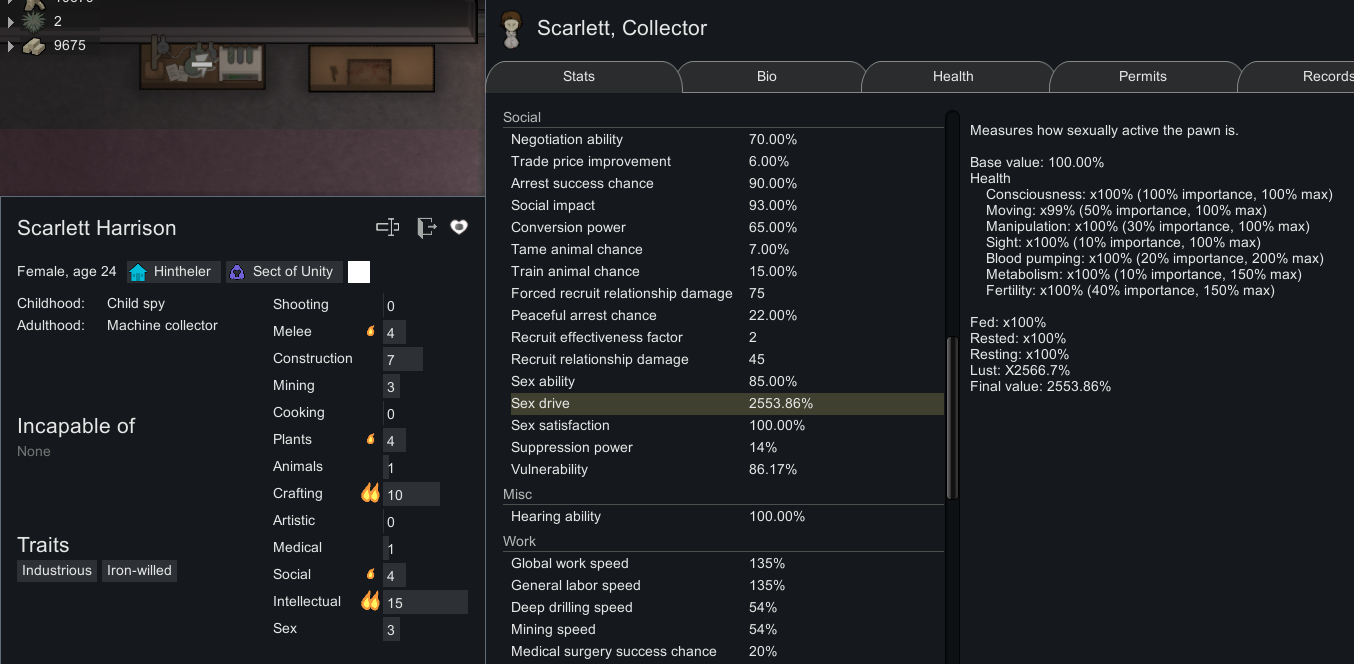1354x664 pixels.
Task: Click the double flame passion icon on Intellectual
Action: 370,601
